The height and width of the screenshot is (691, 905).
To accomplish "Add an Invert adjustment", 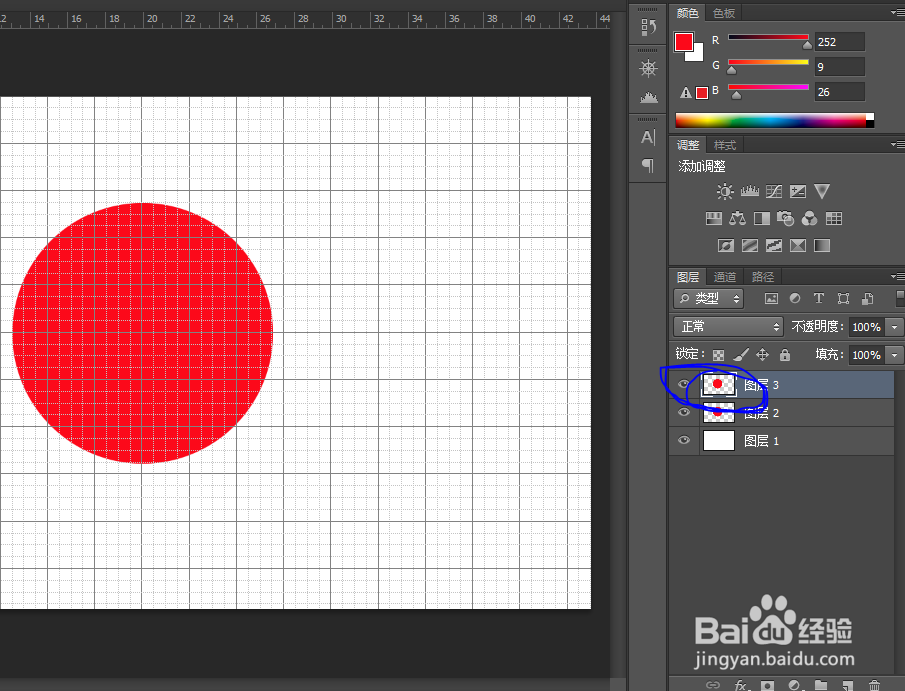I will 726,245.
